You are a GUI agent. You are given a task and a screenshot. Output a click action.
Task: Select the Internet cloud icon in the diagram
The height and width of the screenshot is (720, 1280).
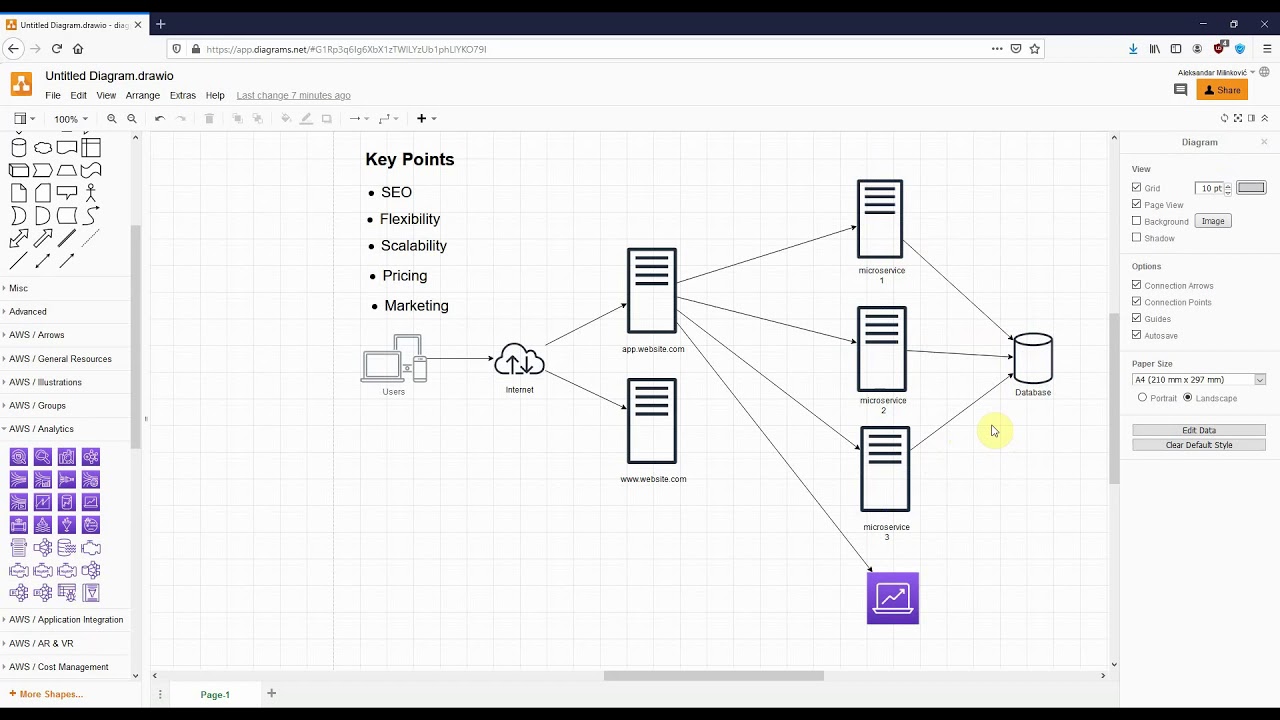pos(519,360)
